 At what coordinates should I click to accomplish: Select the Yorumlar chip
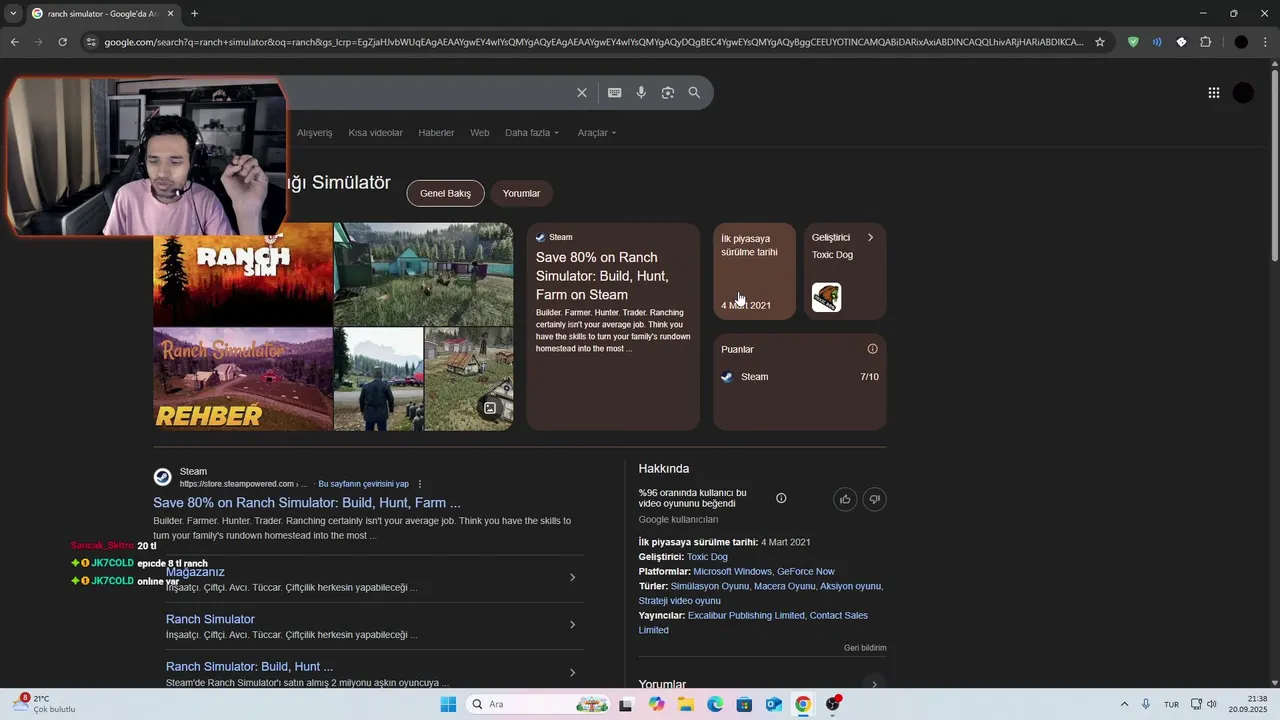tap(521, 193)
